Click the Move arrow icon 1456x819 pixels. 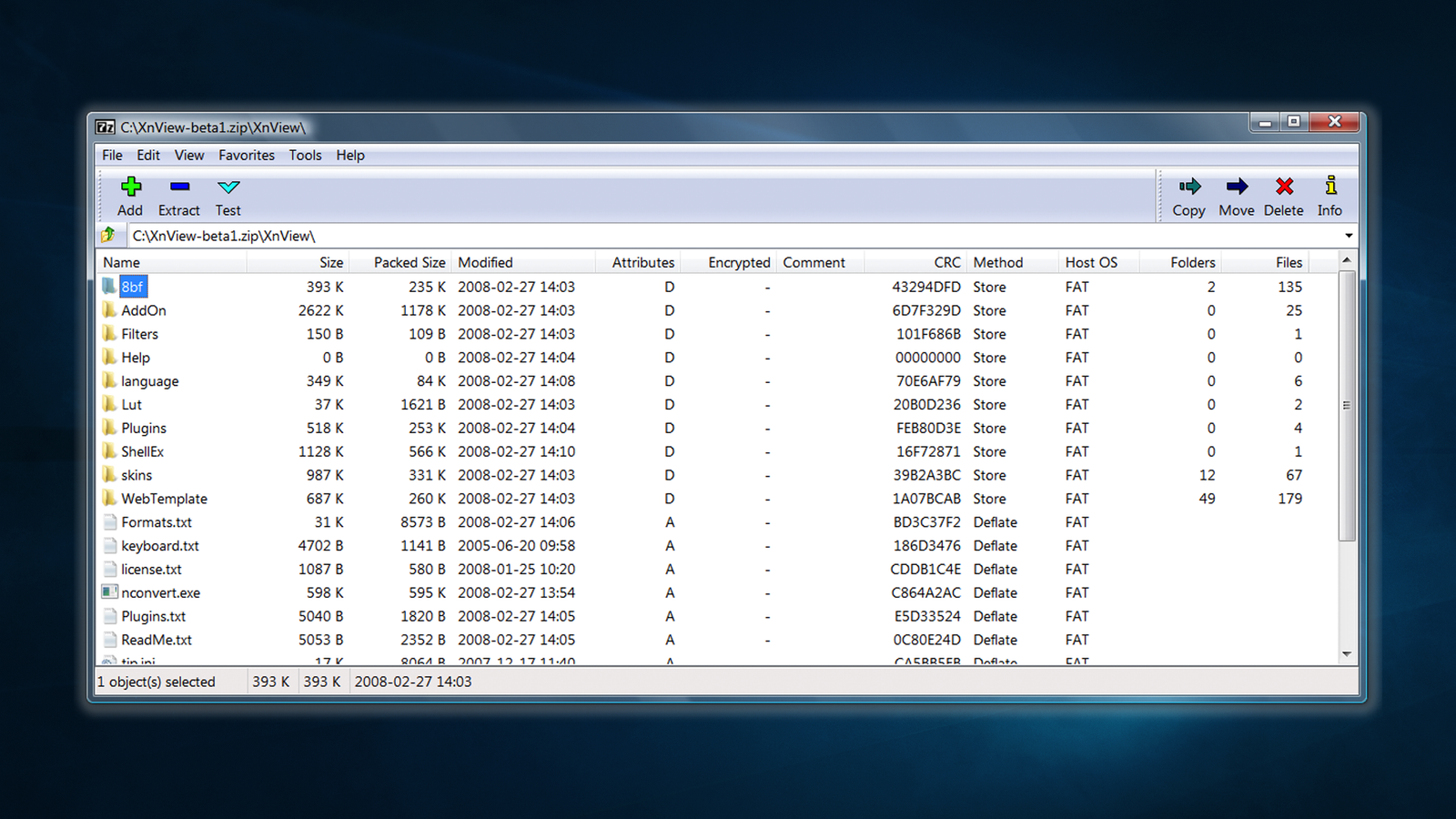(1237, 187)
